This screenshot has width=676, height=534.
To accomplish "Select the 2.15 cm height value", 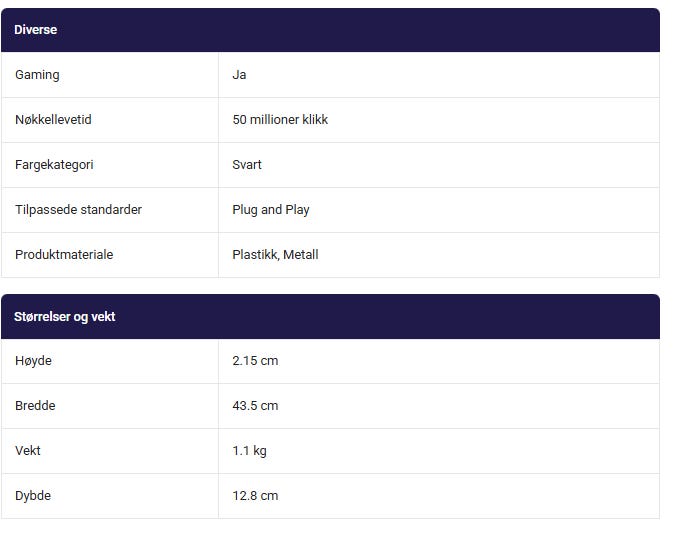I will (x=255, y=361).
